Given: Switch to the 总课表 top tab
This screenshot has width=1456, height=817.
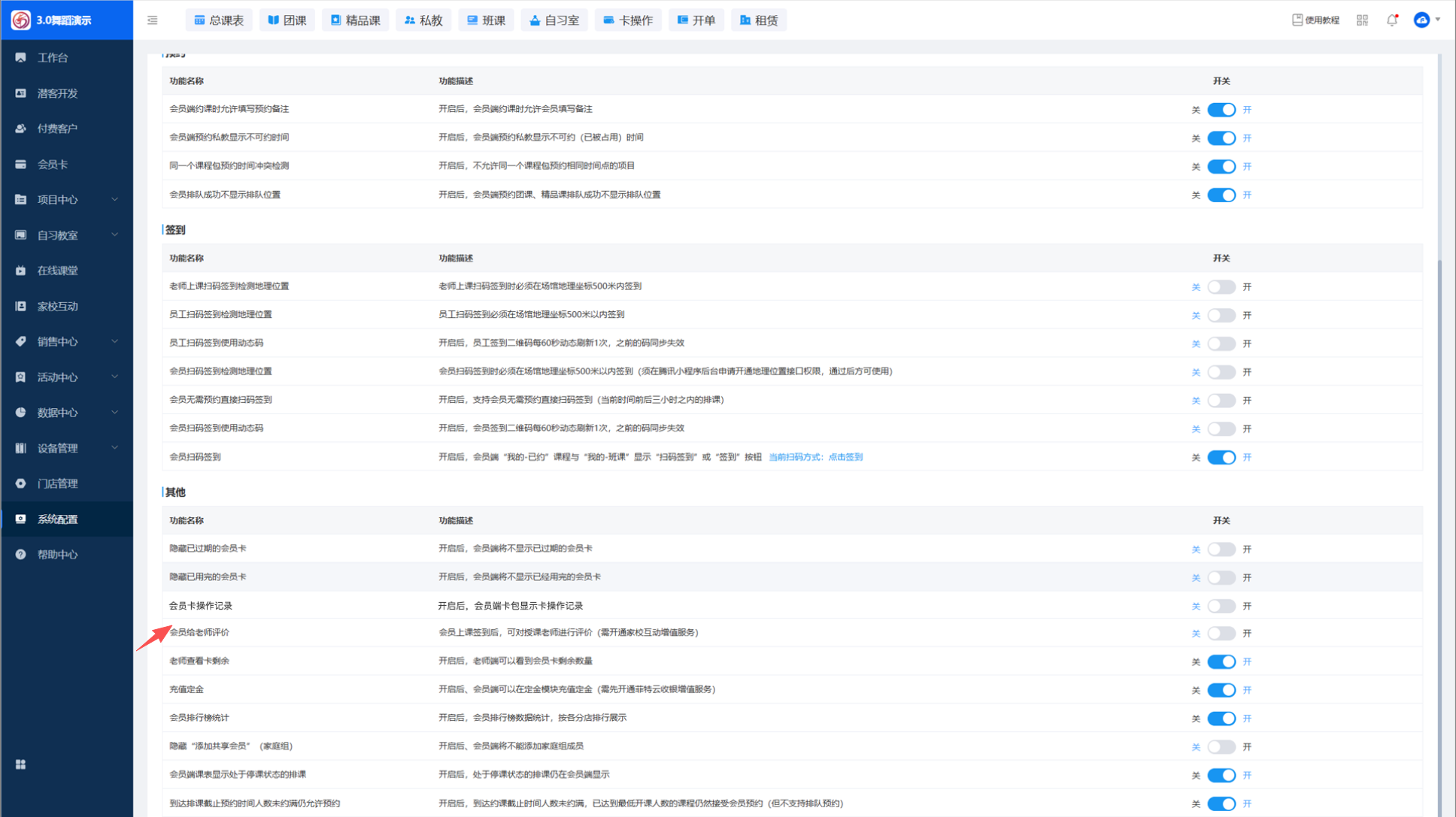Looking at the screenshot, I should point(219,20).
